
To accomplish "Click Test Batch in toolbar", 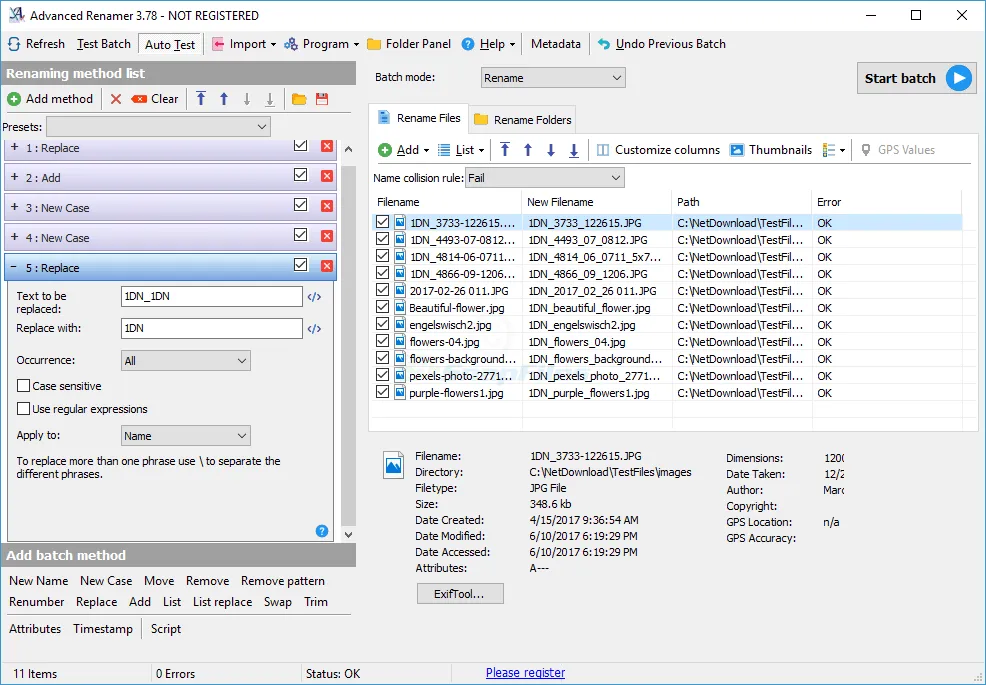I will (x=104, y=44).
